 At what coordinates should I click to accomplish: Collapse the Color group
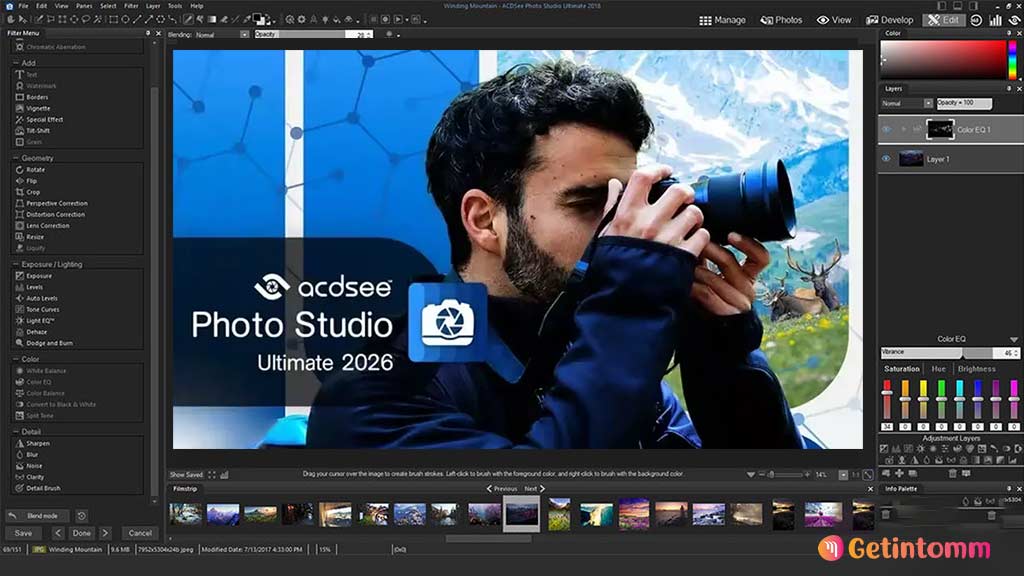(16, 359)
